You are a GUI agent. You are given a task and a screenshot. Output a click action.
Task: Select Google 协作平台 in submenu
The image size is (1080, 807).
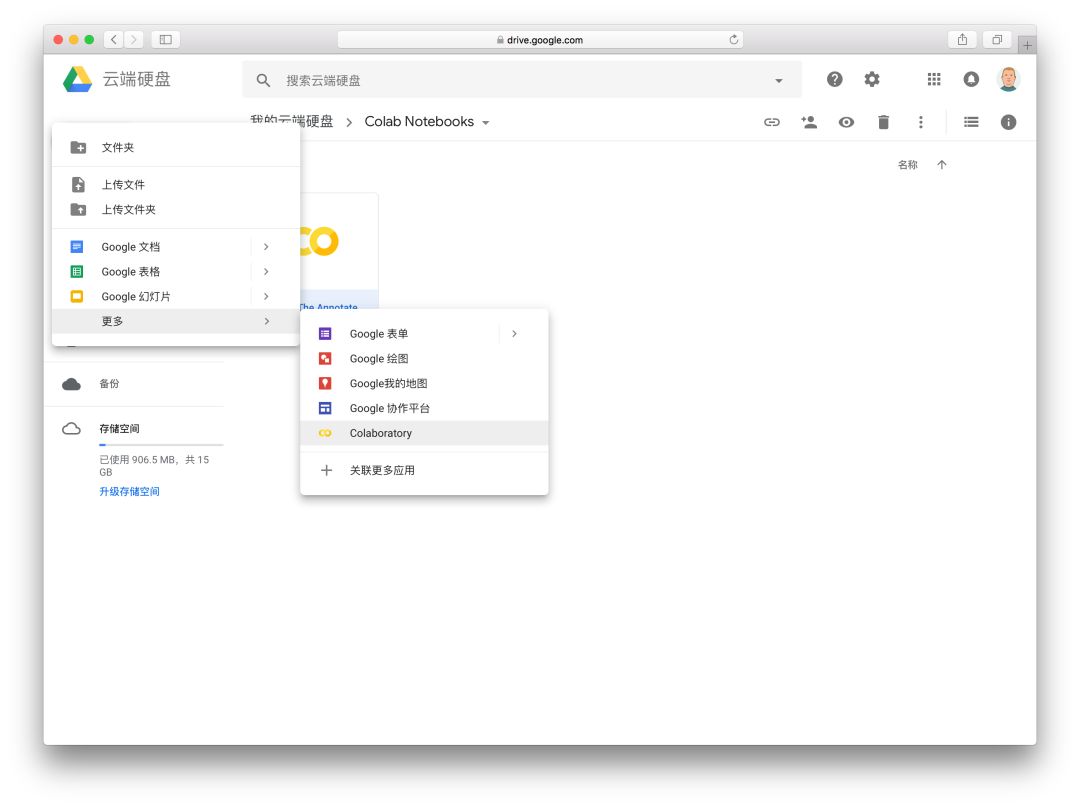424,408
